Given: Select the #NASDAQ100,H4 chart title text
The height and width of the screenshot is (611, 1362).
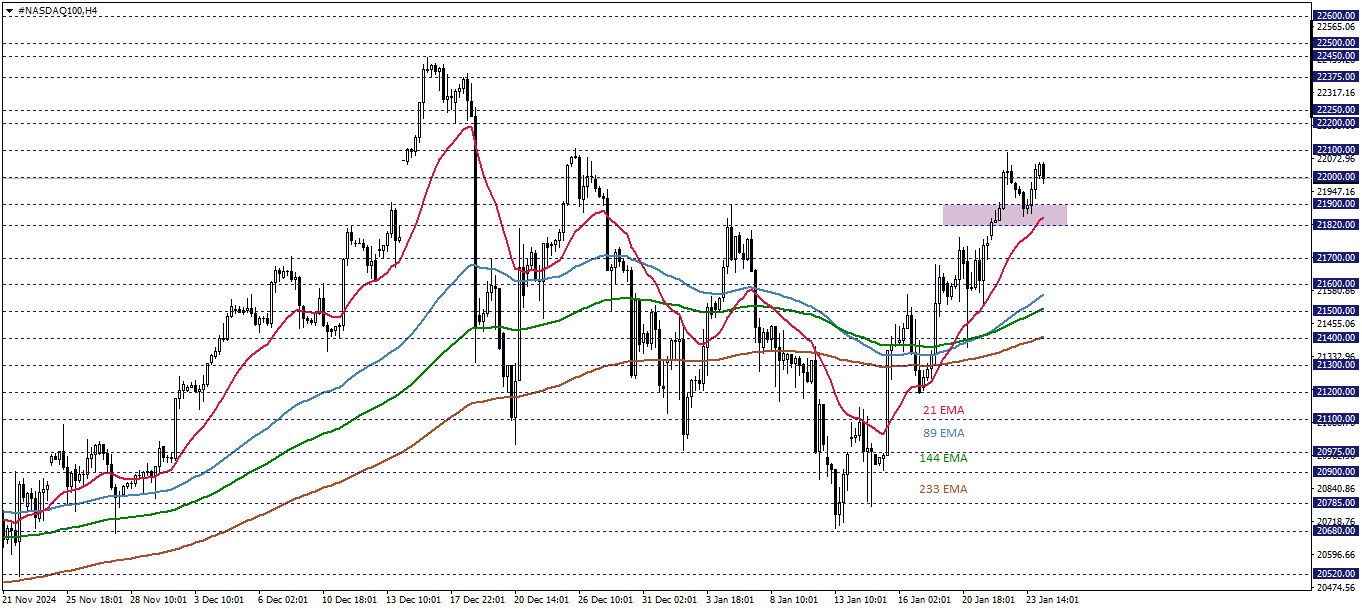Looking at the screenshot, I should pyautogui.click(x=57, y=9).
